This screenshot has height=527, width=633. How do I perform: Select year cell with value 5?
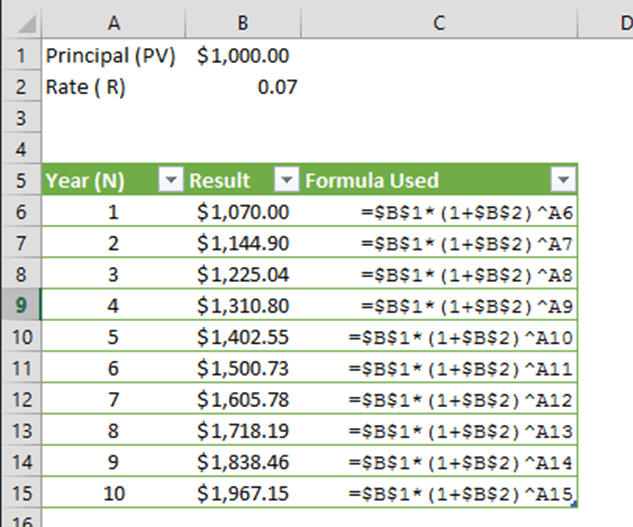[113, 337]
